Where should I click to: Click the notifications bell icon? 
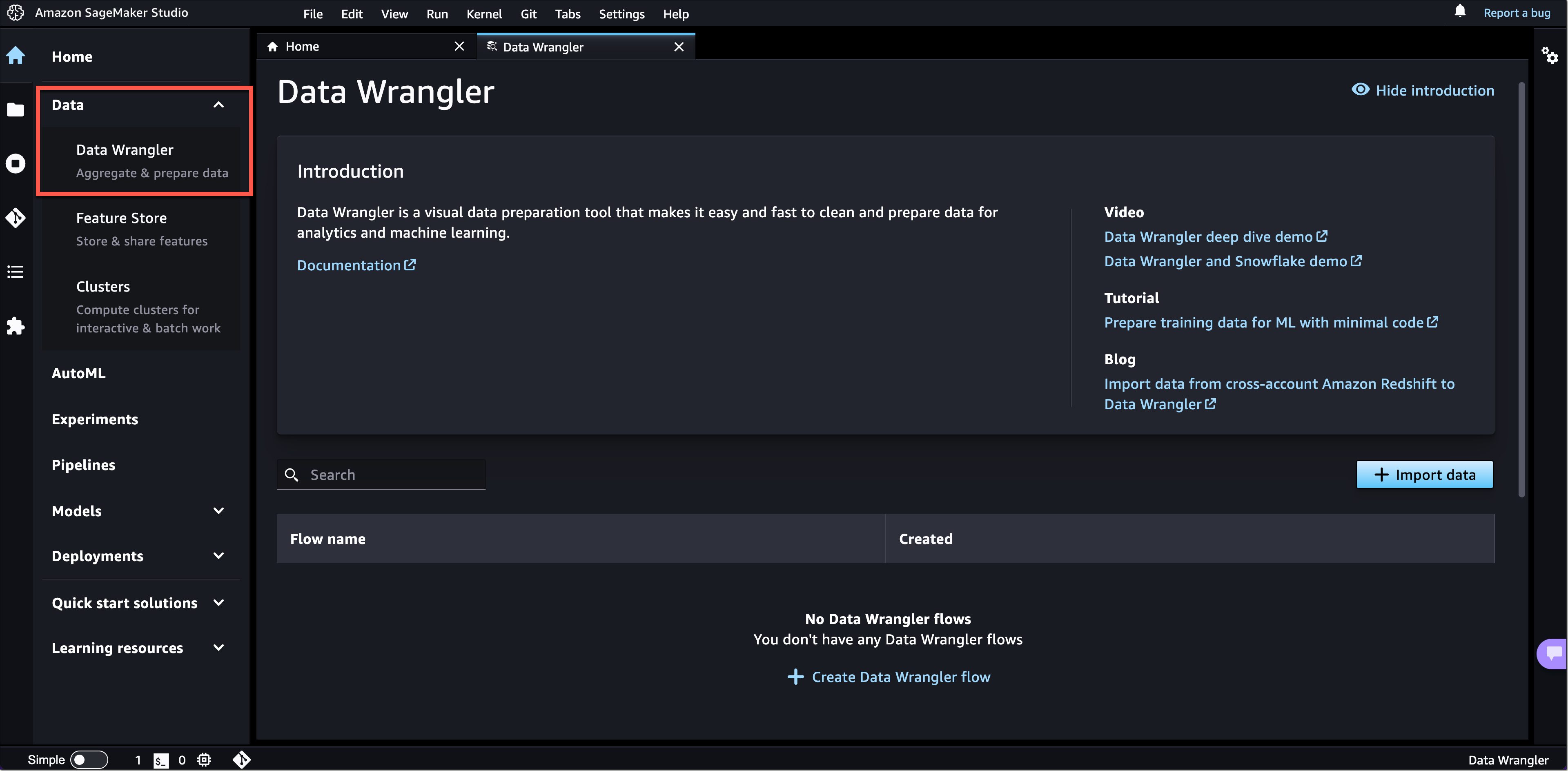click(1460, 11)
